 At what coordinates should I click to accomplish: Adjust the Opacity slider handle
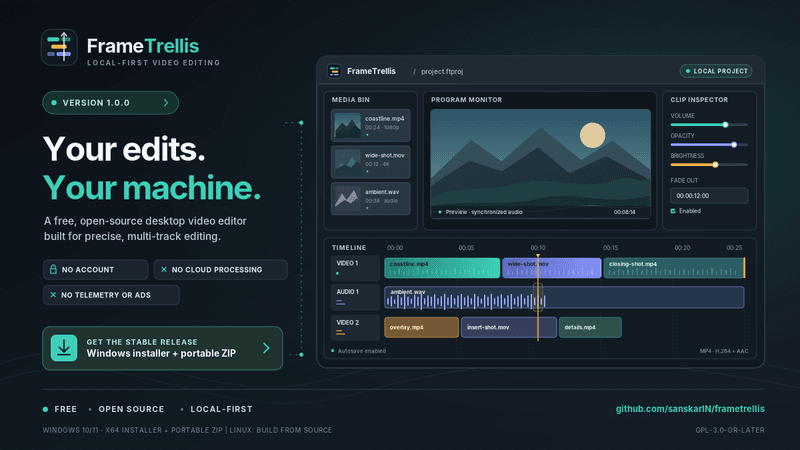pos(734,145)
